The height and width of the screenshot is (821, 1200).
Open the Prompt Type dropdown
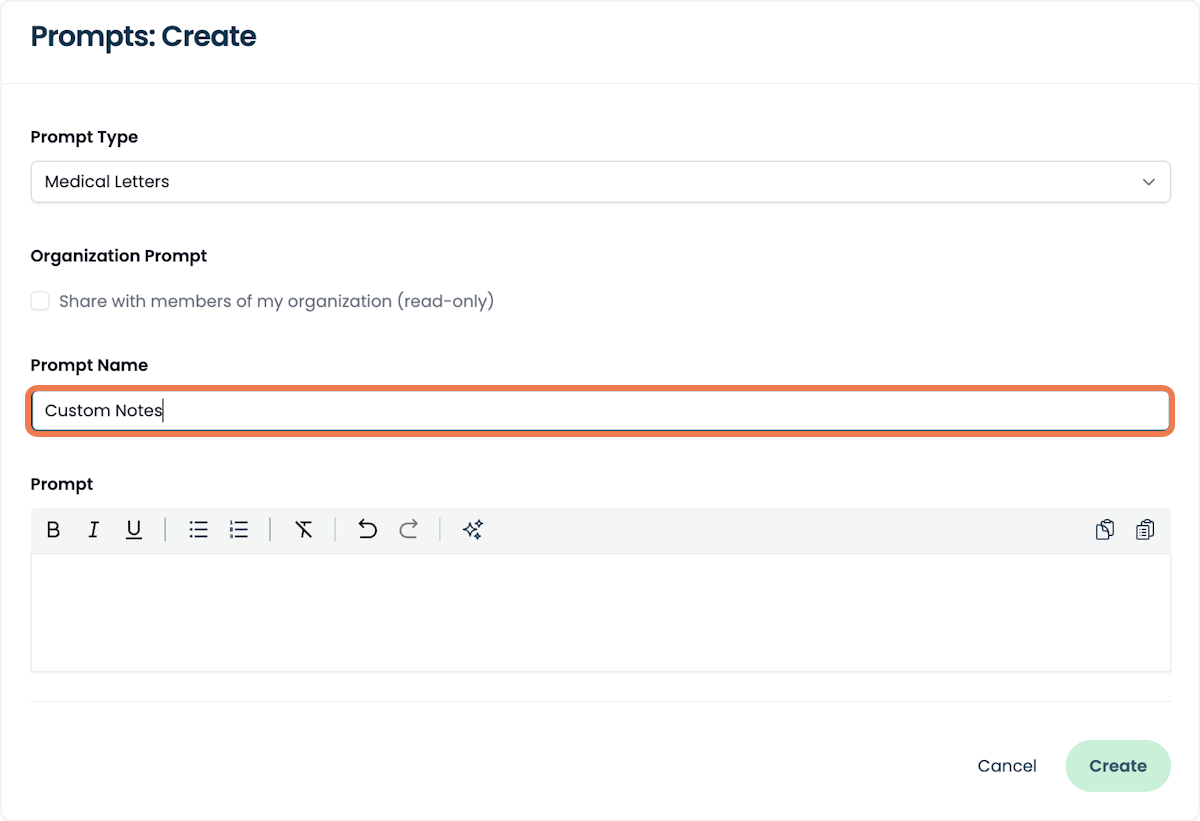coord(600,182)
